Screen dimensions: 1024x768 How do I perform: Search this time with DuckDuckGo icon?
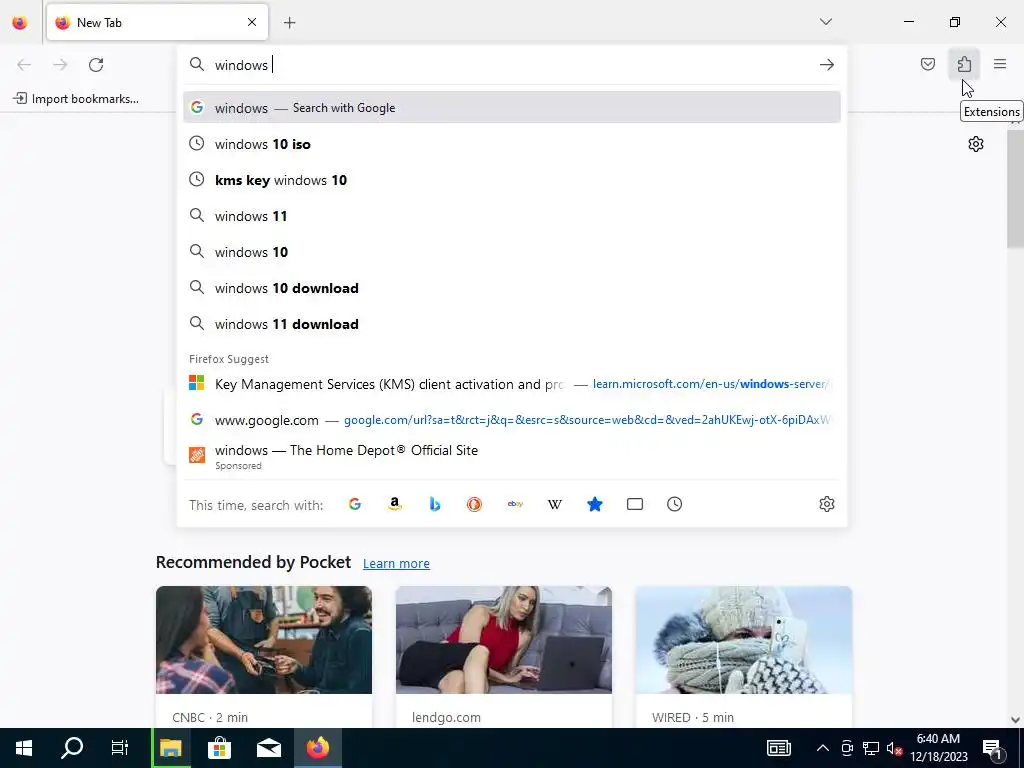point(474,504)
